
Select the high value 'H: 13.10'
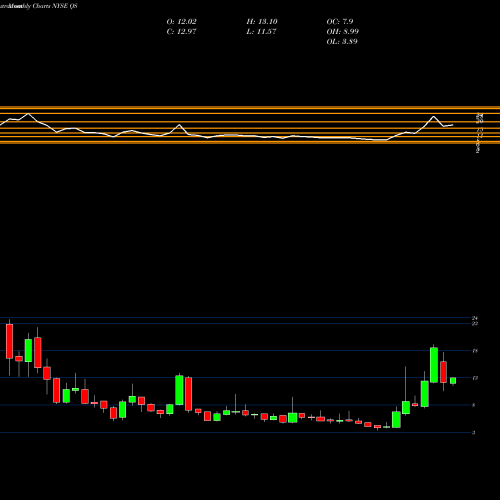point(262,22)
